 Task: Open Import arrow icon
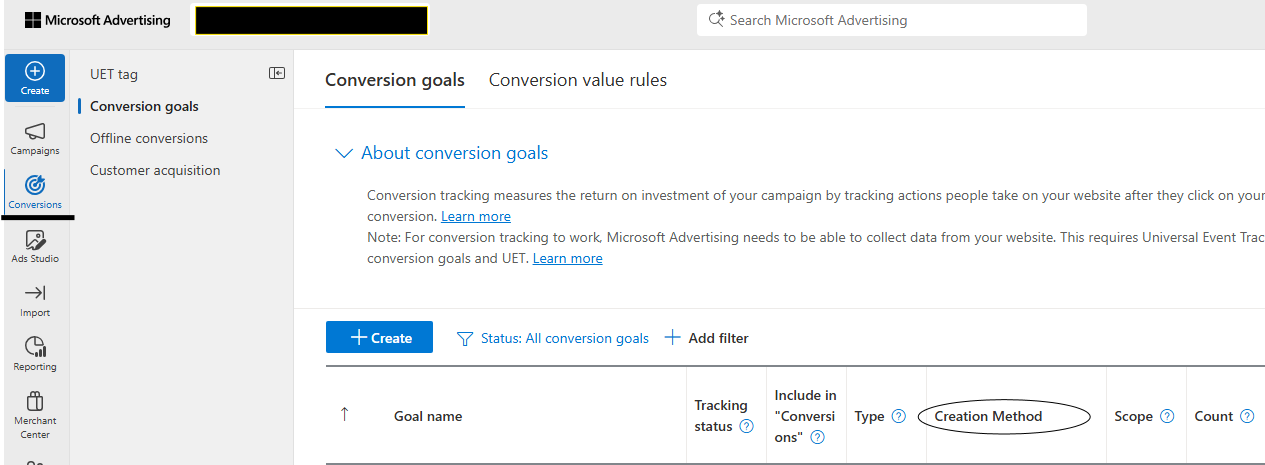click(x=35, y=293)
